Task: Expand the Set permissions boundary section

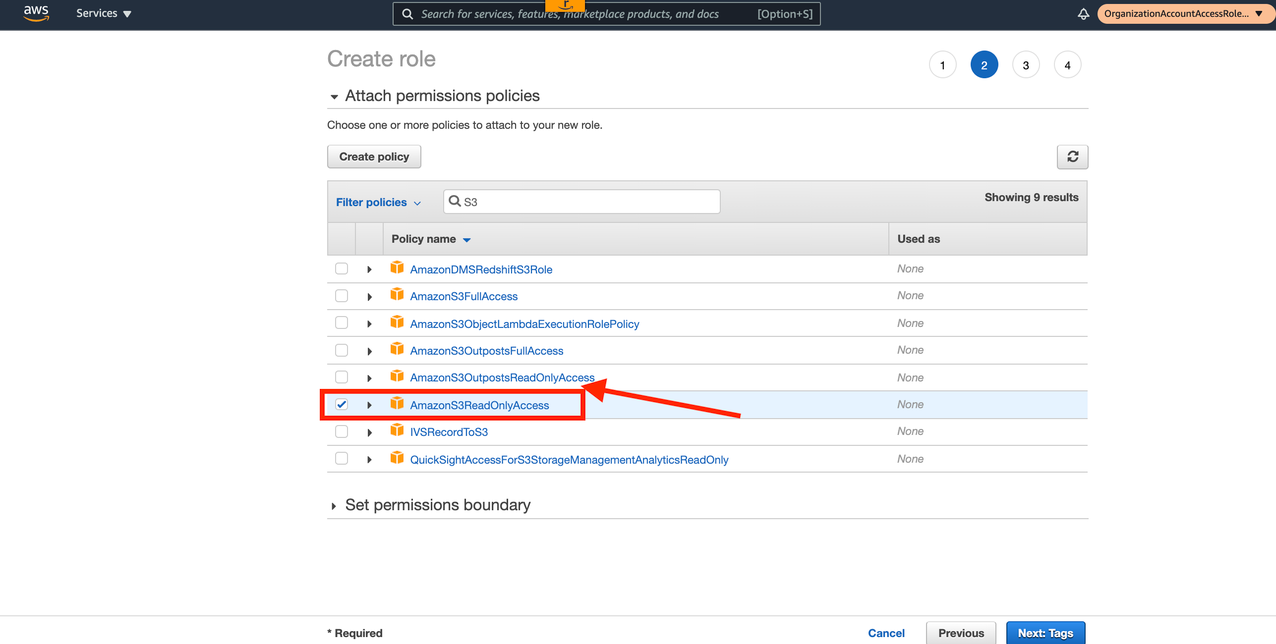Action: 431,505
